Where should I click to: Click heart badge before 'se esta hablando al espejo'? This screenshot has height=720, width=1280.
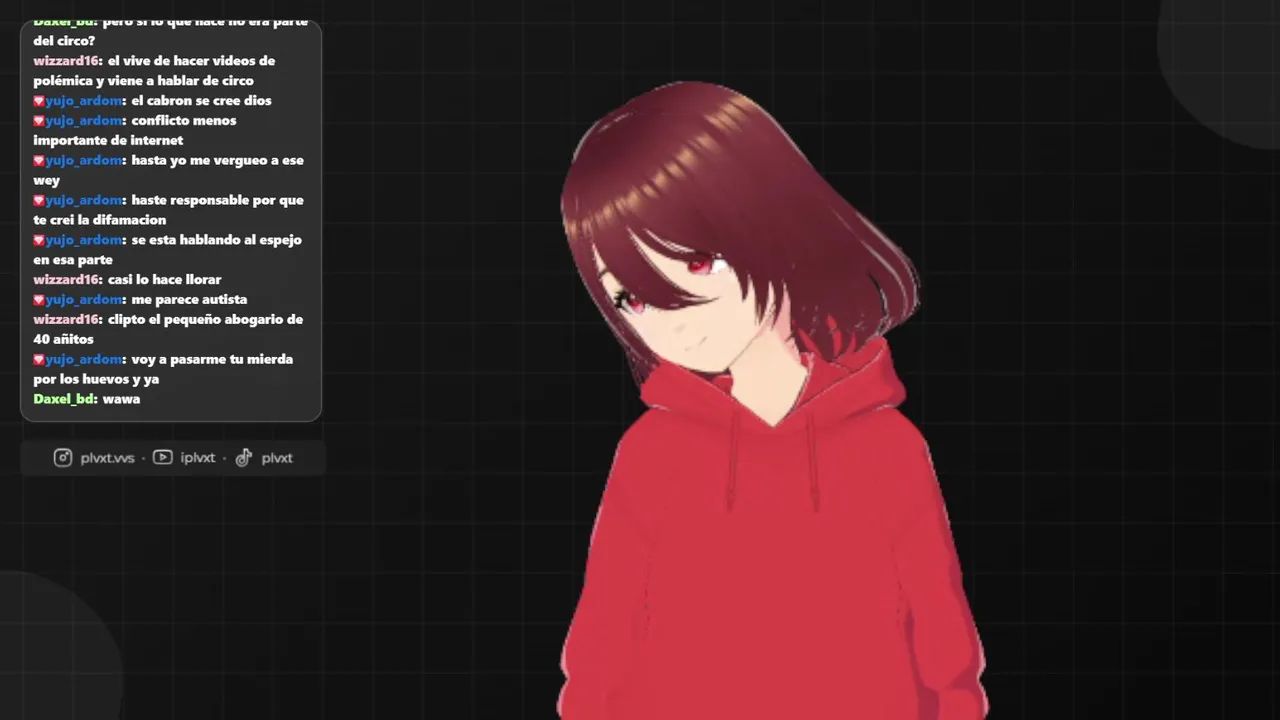pyautogui.click(x=39, y=241)
